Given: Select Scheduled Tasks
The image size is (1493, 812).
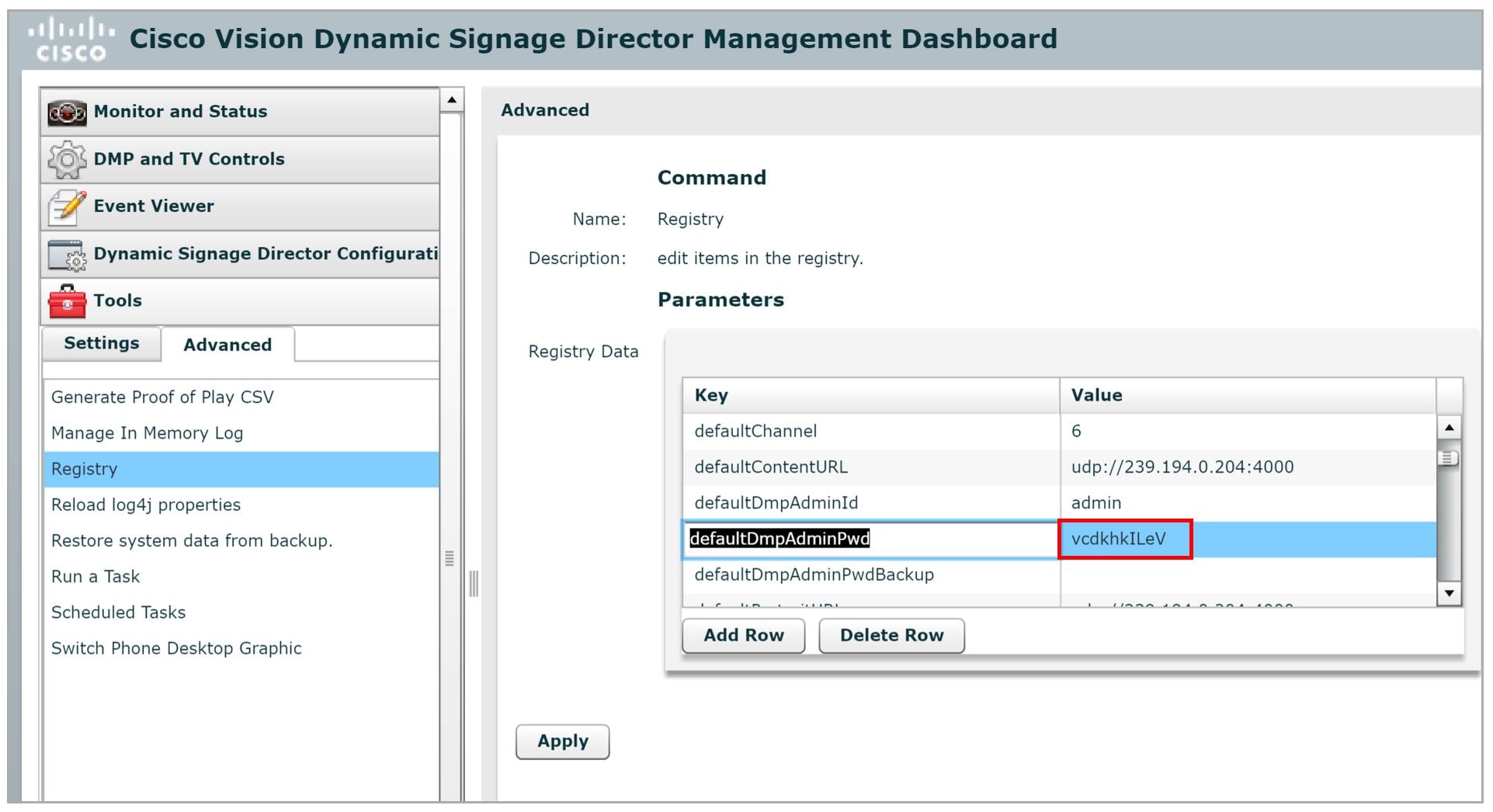Looking at the screenshot, I should point(241,612).
